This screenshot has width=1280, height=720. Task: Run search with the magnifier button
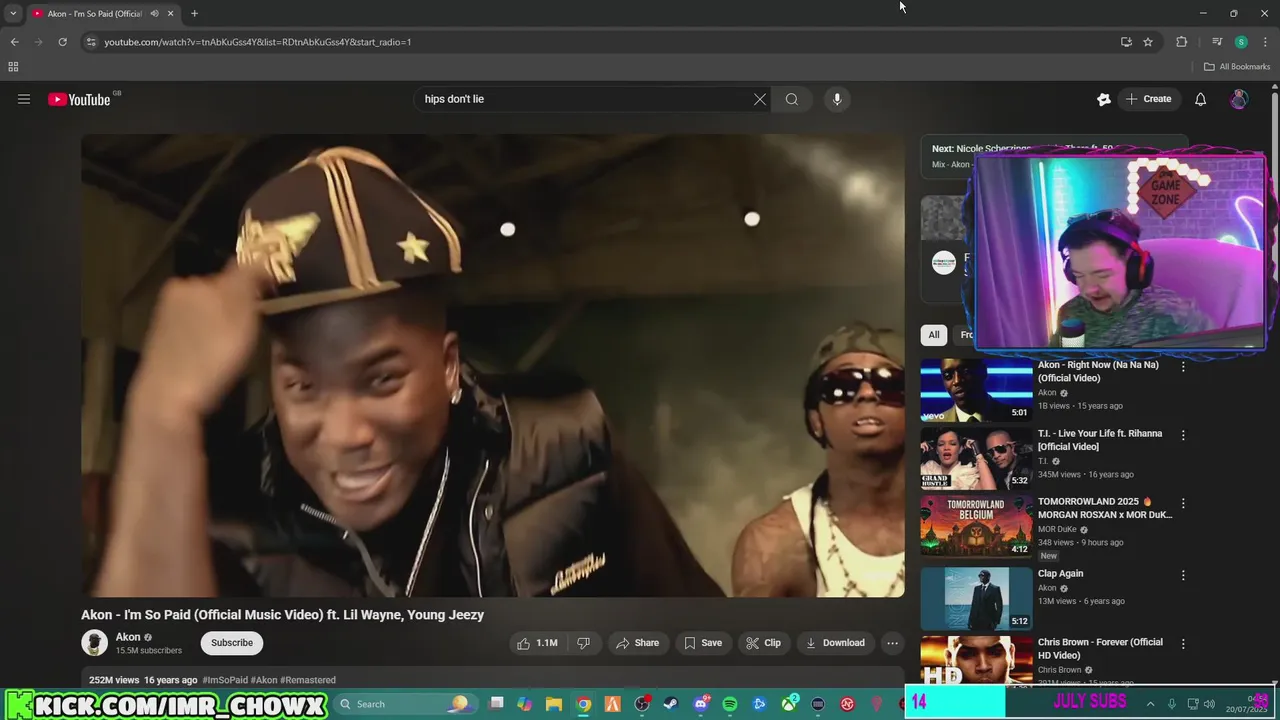pyautogui.click(x=791, y=99)
